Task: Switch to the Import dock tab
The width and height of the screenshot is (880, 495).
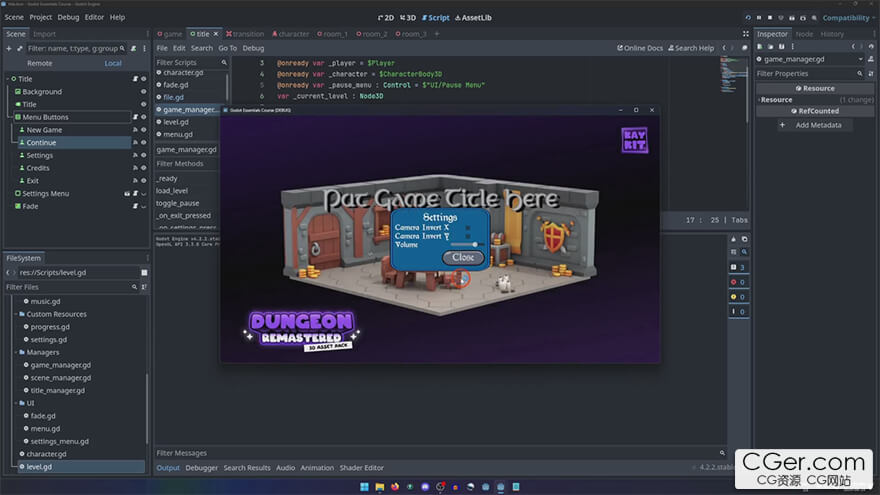Action: 44,34
